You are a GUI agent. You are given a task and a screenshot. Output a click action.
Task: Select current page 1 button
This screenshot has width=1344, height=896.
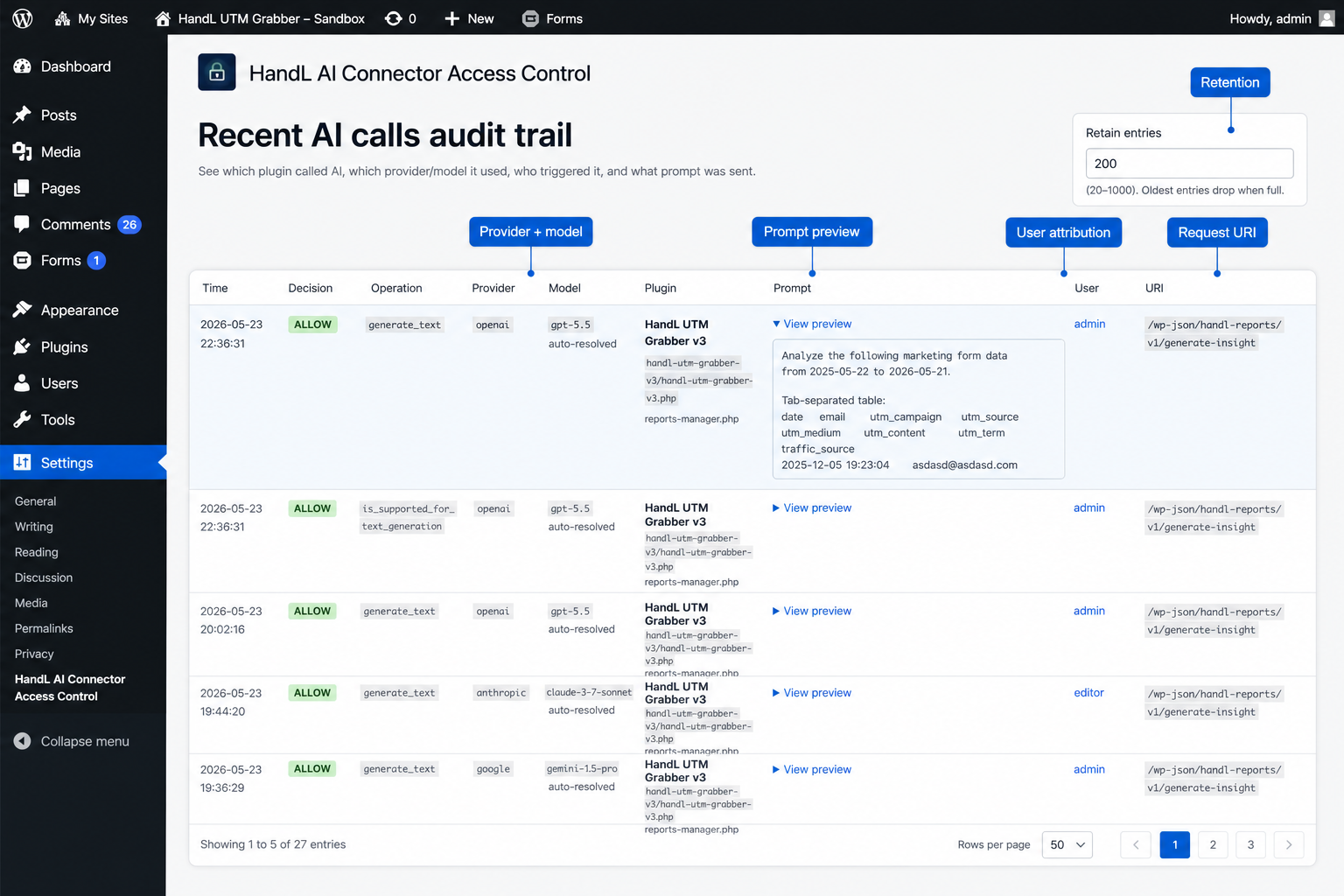click(1175, 844)
